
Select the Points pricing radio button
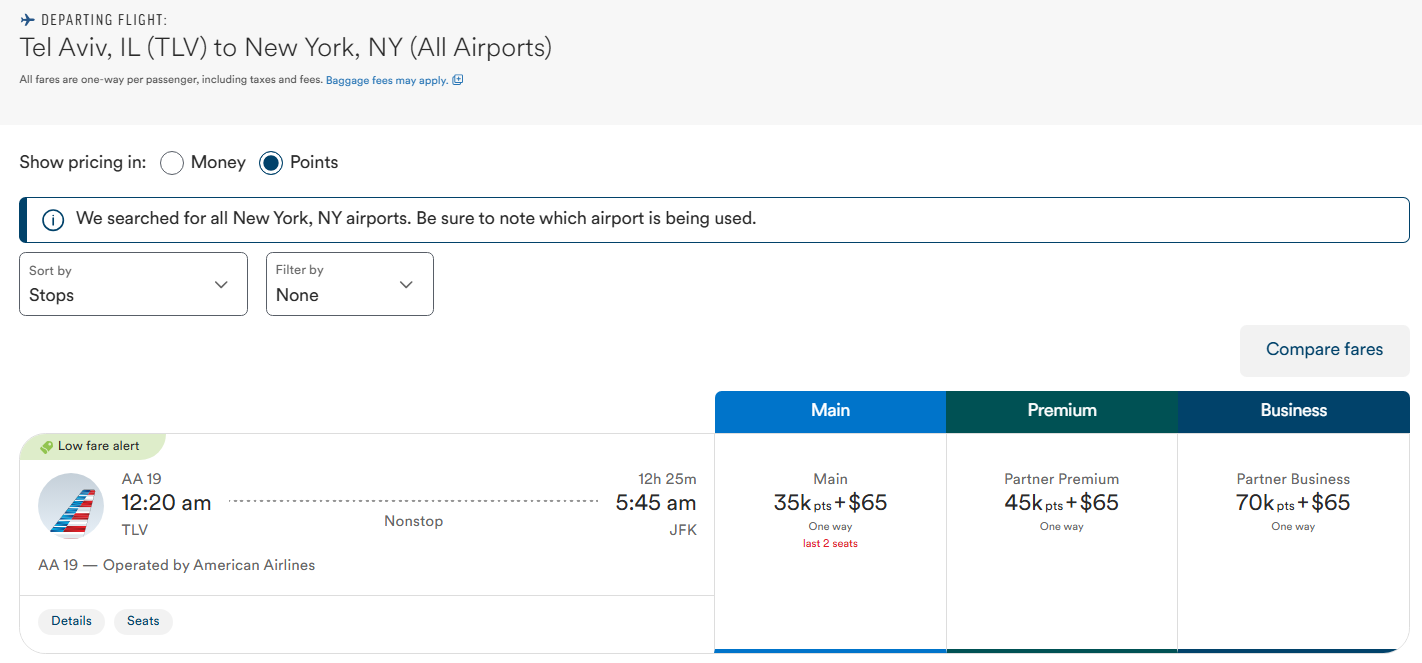click(x=271, y=163)
